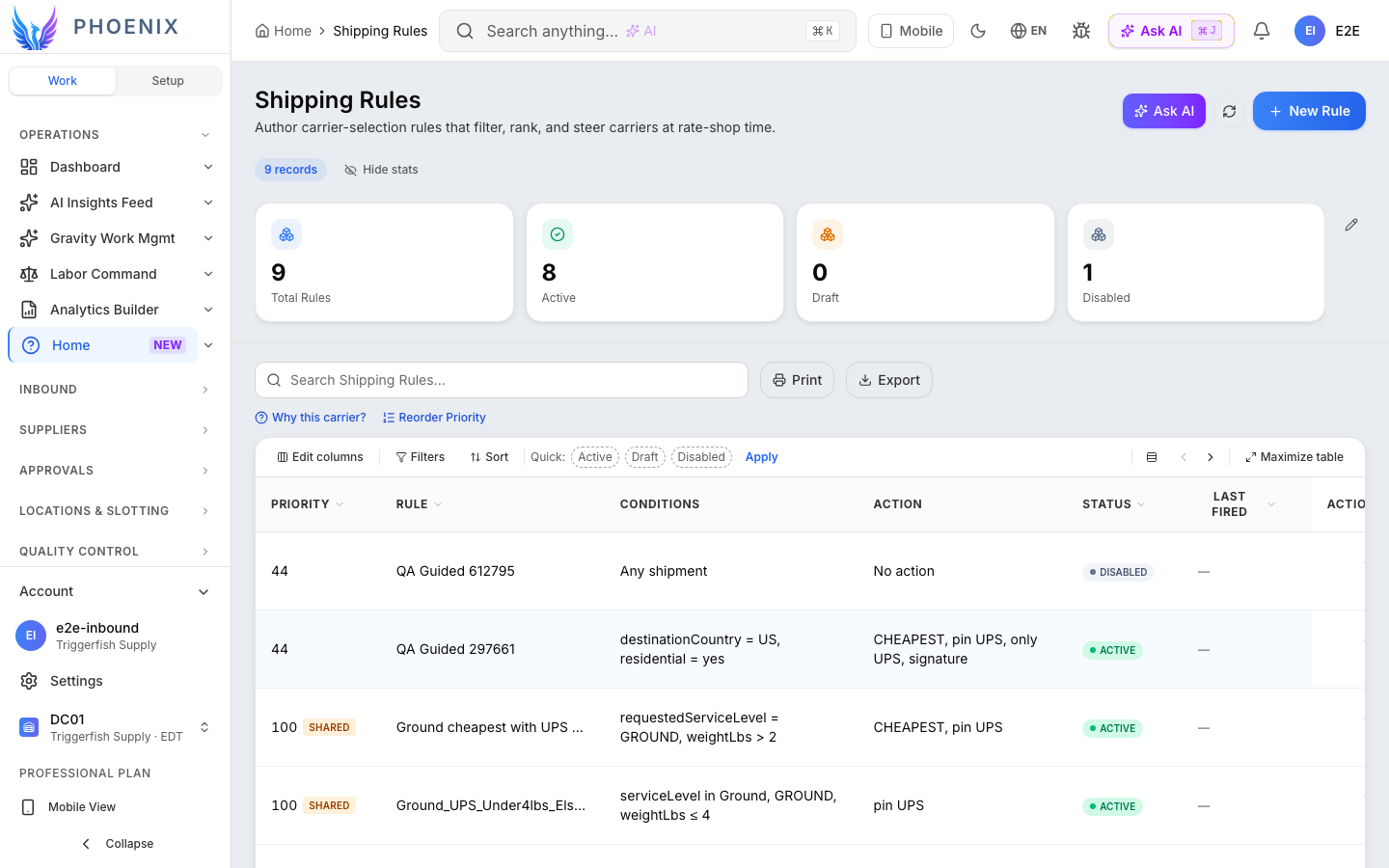Screen dimensions: 1389x868
Task: Open the EN language selector
Action: (1028, 31)
